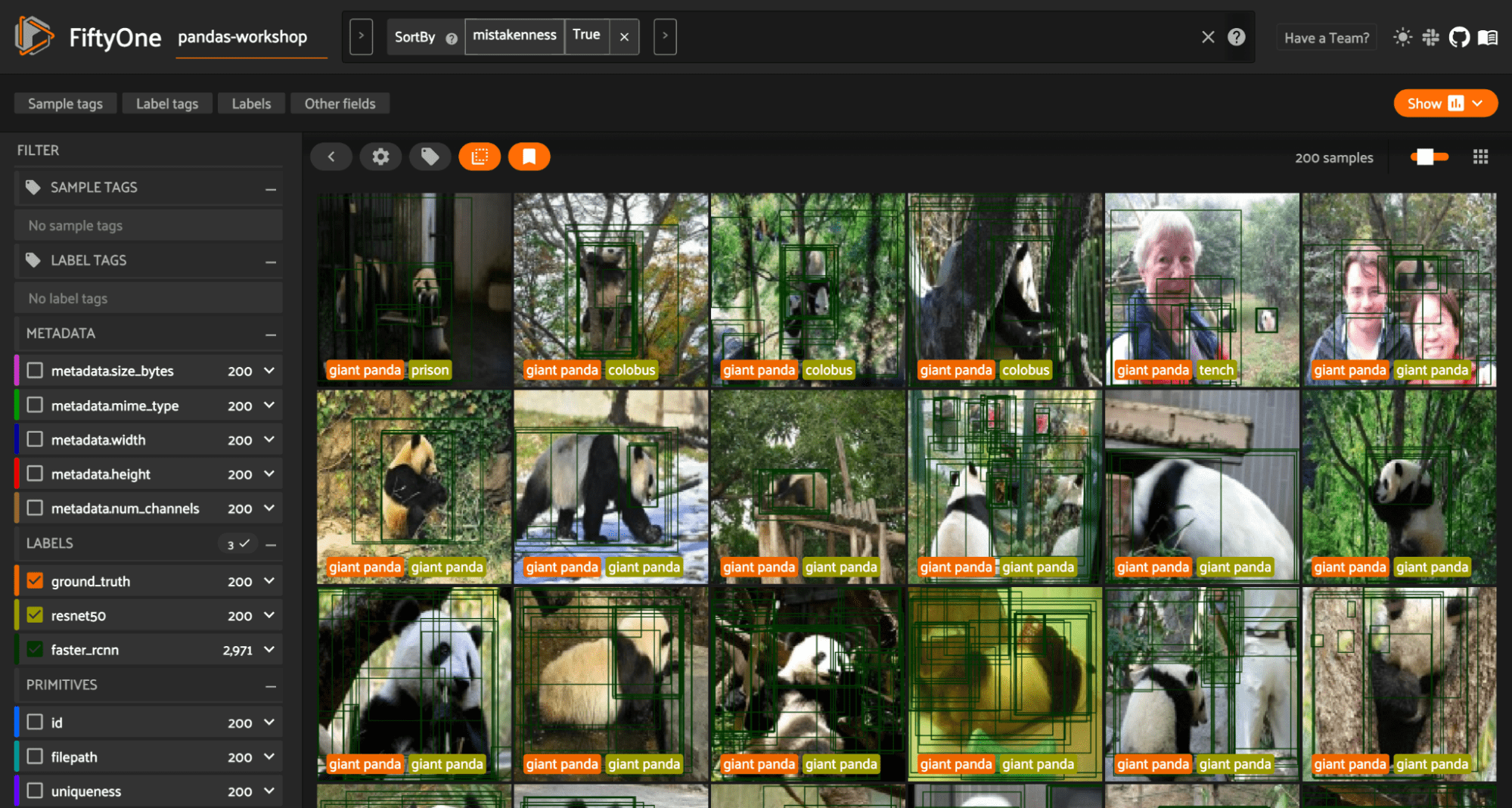Open the documentation book icon

(x=1488, y=37)
